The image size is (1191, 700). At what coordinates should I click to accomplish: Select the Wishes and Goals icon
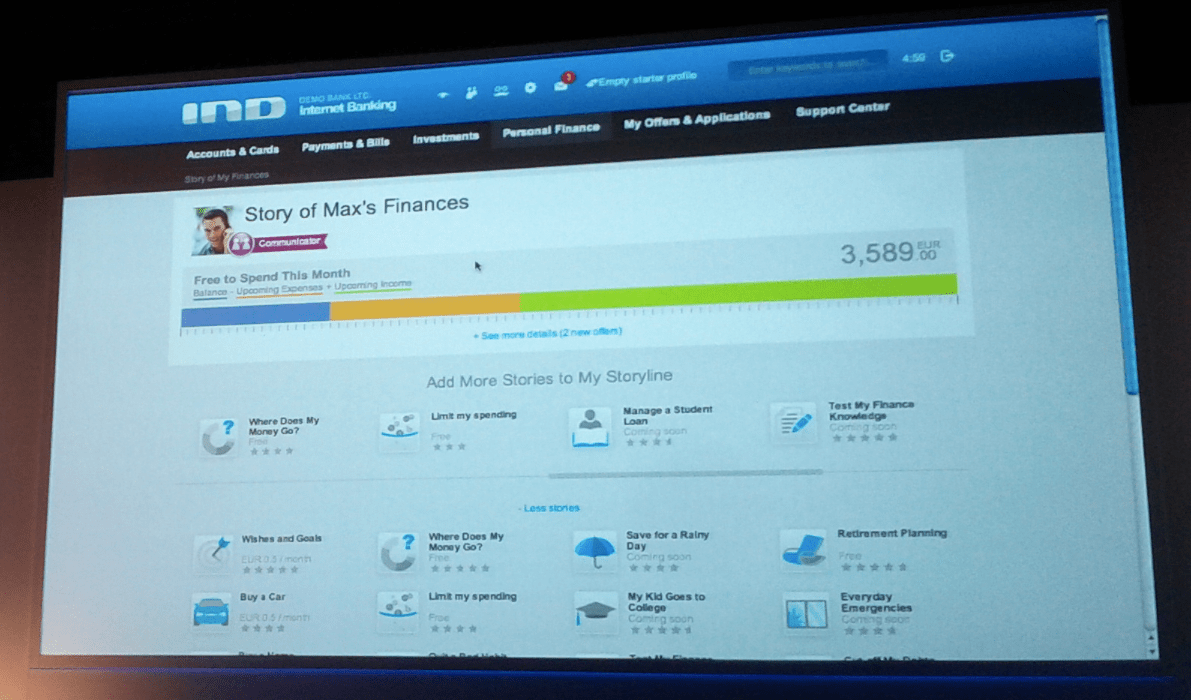[x=212, y=553]
